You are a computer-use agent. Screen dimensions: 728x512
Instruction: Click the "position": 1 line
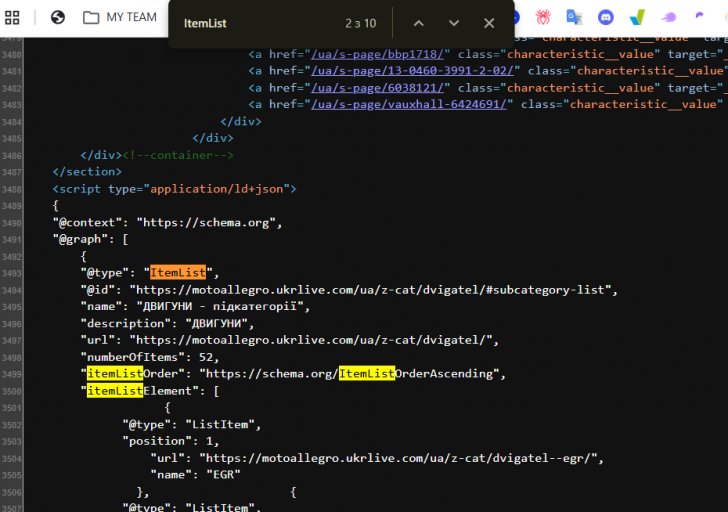[x=170, y=441]
